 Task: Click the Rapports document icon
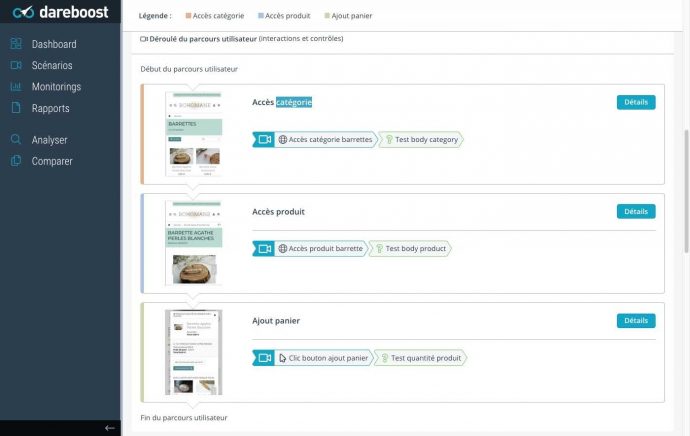pyautogui.click(x=16, y=108)
